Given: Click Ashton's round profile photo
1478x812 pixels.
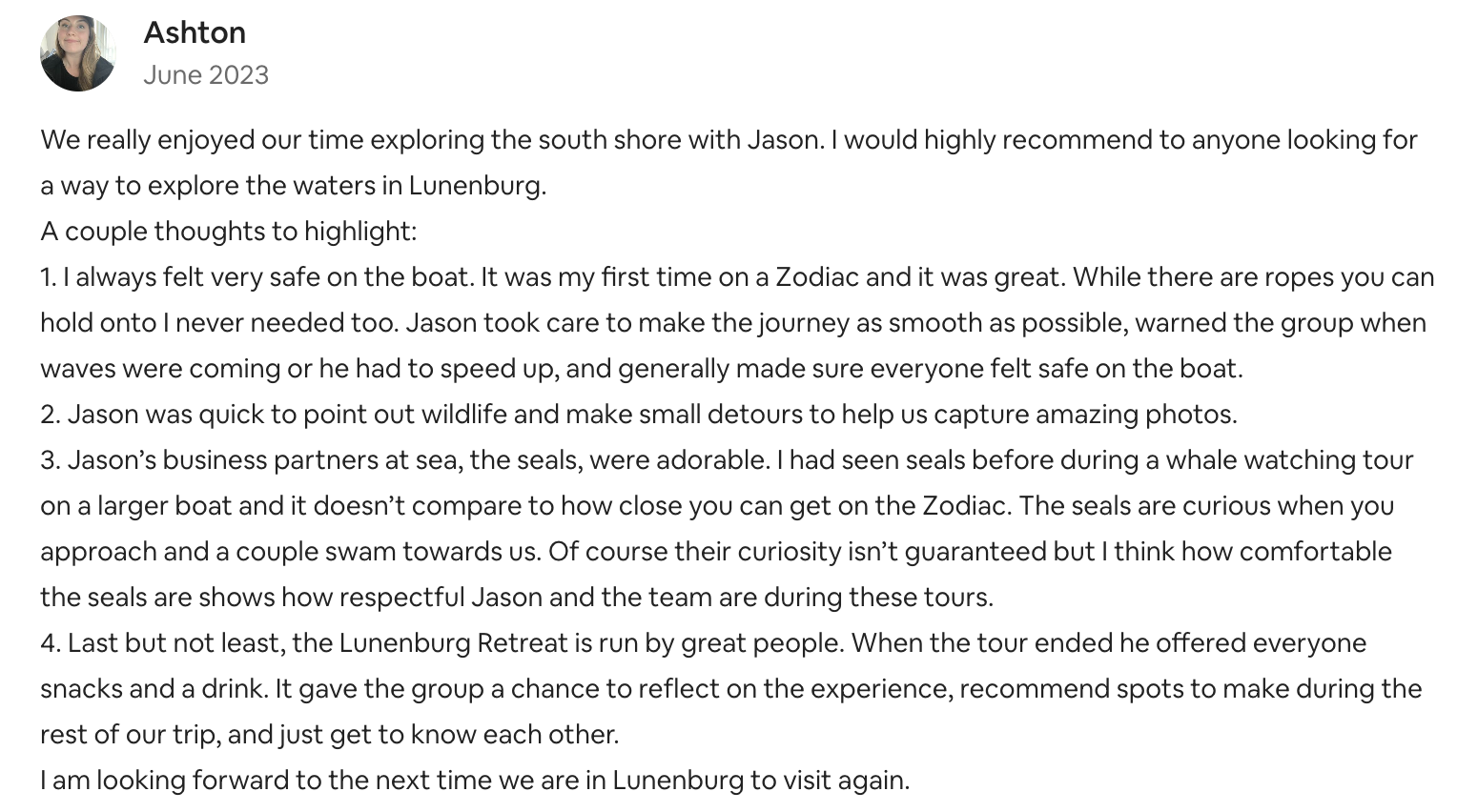Looking at the screenshot, I should click(x=78, y=53).
